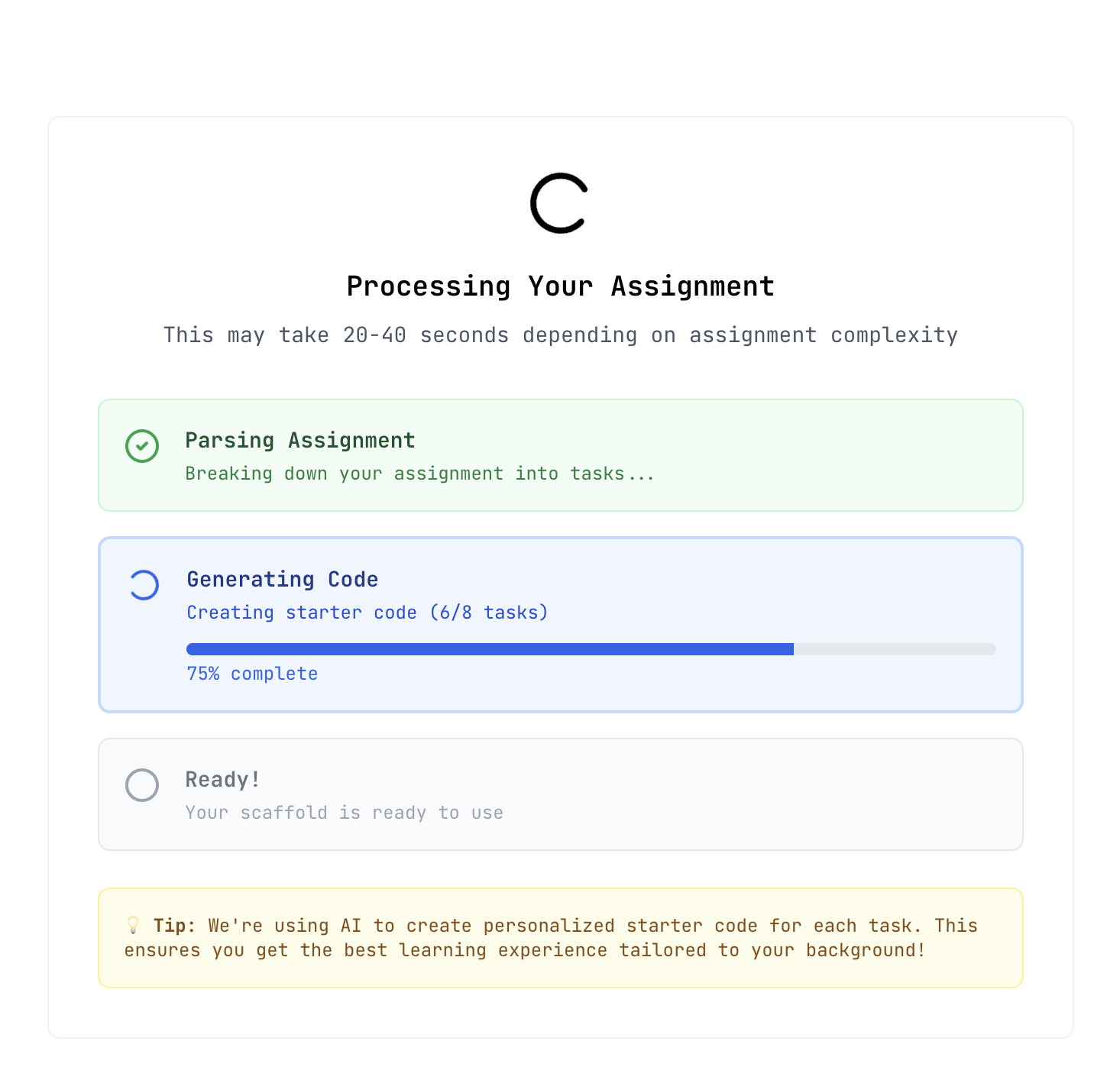
Task: Click the bold Tip: label
Action: 174,926
